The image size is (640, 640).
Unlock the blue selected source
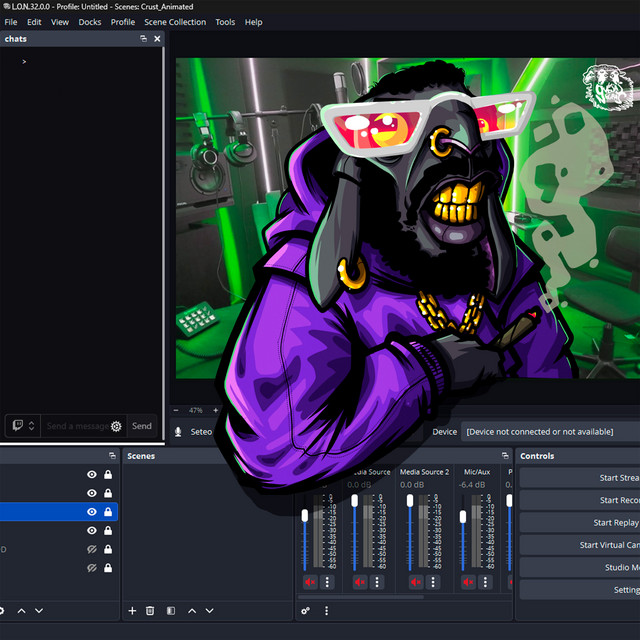(x=108, y=512)
